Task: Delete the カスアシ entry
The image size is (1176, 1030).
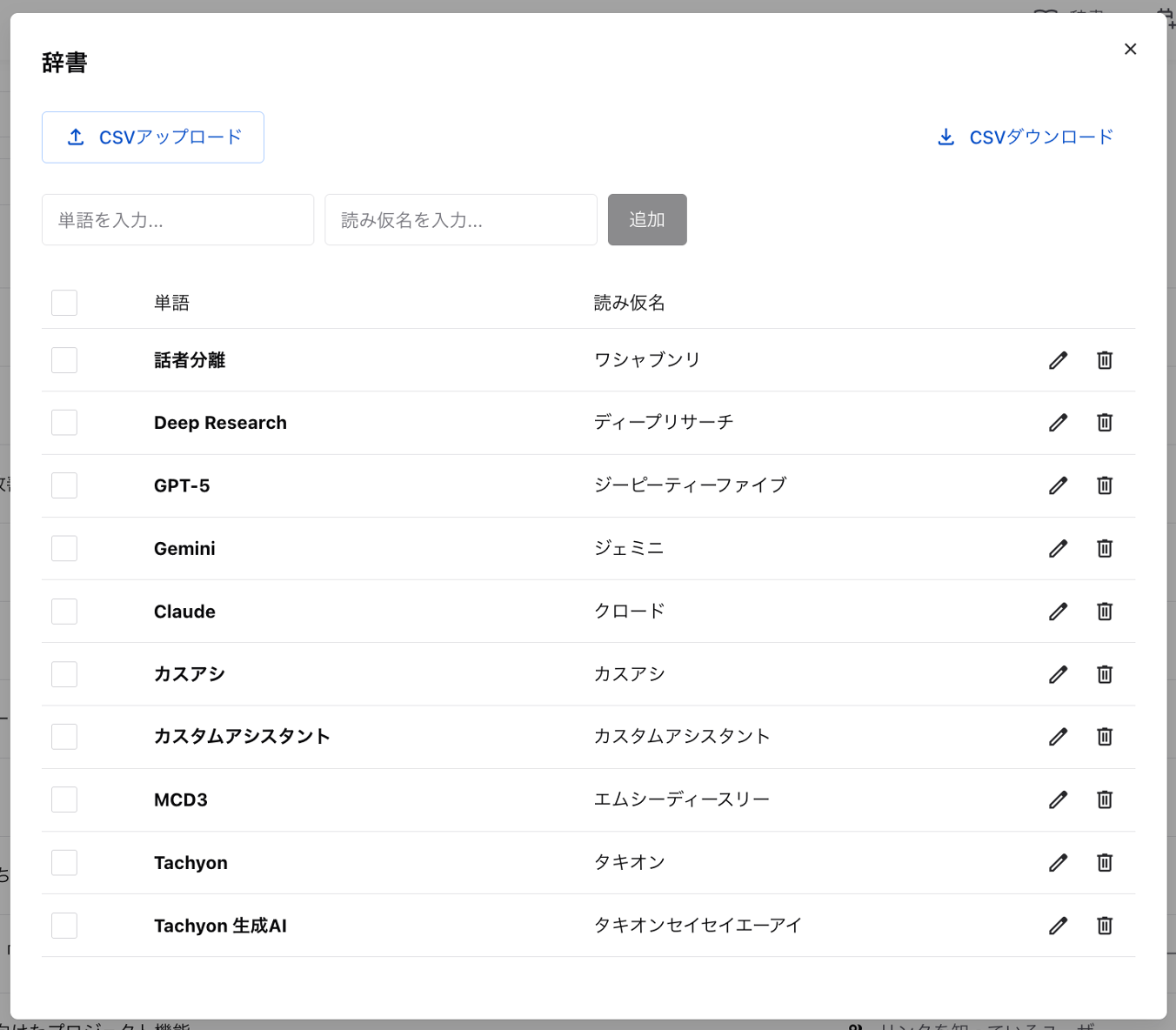Action: (x=1105, y=674)
